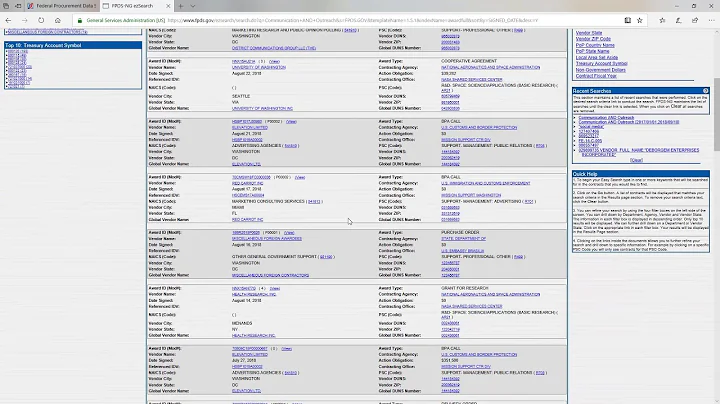Open NASA Shared Services Center link in University of Washington award
The height and width of the screenshot is (404, 720).
472,79
